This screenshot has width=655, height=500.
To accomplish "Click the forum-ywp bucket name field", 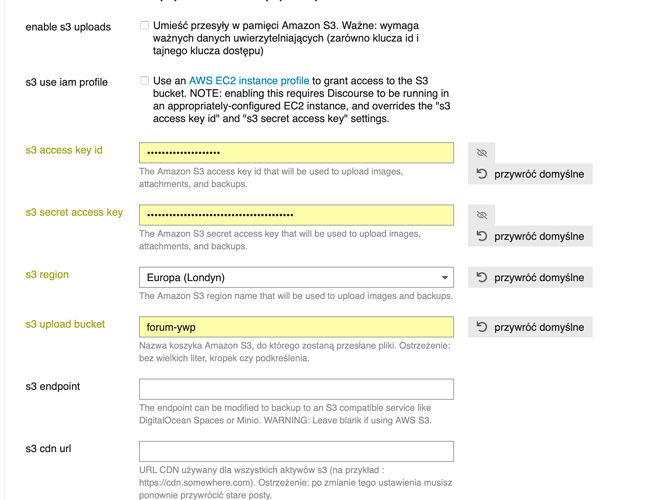I will click(x=296, y=327).
